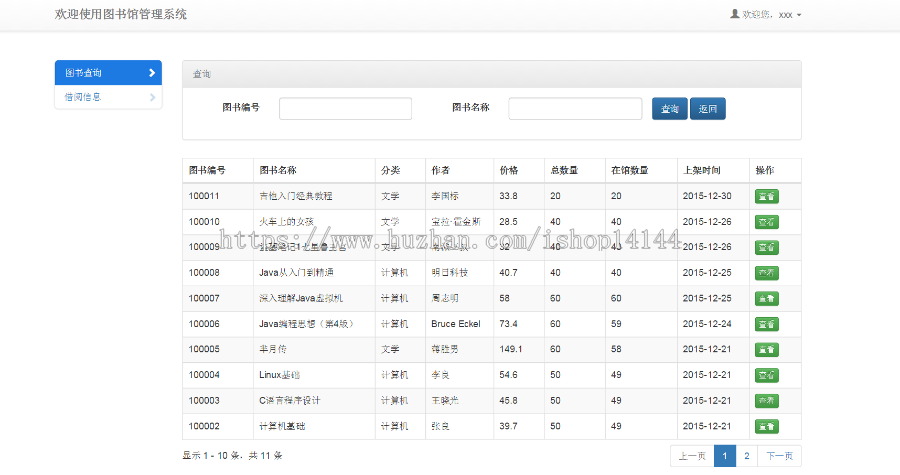Select 图书查询 in the sidebar menu
Viewport: 900px width, 475px height.
pos(108,73)
